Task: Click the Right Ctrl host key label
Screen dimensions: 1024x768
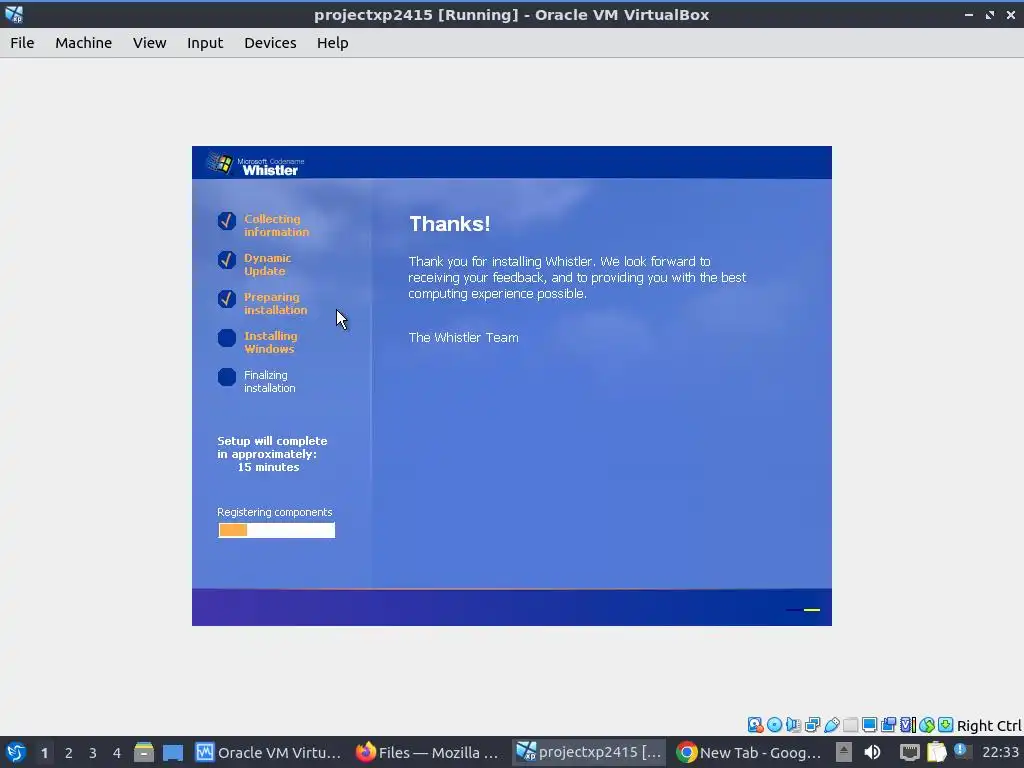Action: pyautogui.click(x=989, y=726)
